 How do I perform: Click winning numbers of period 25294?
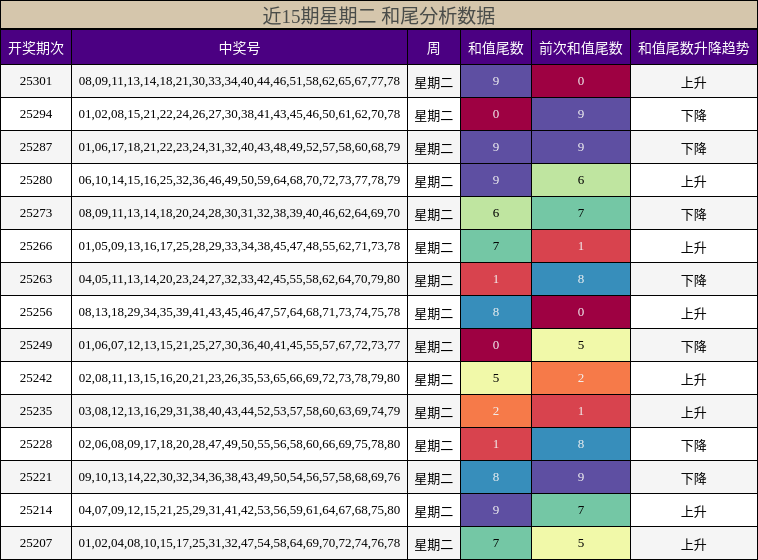(x=239, y=114)
